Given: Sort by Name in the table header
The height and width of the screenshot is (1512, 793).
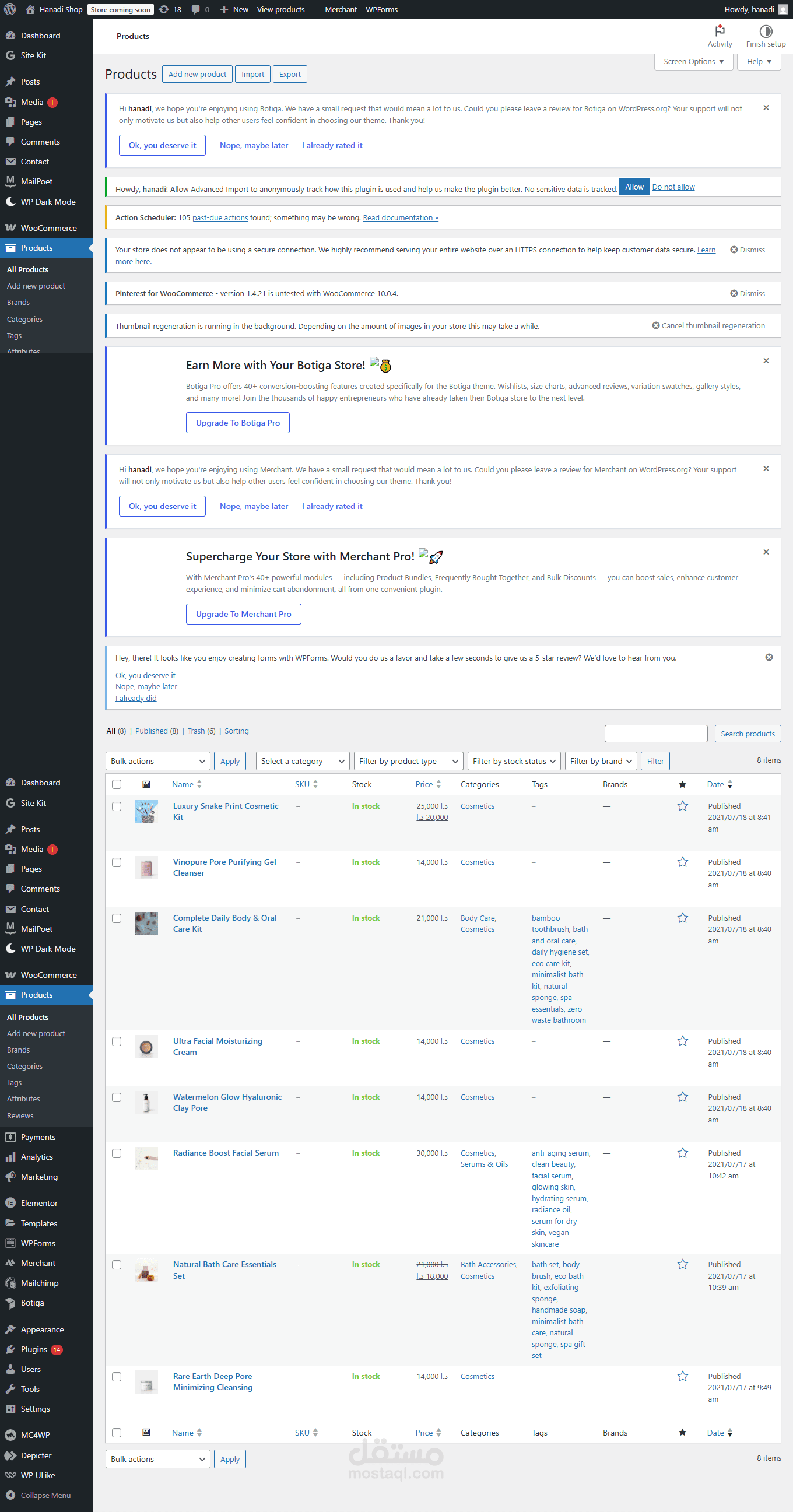Looking at the screenshot, I should coord(186,784).
